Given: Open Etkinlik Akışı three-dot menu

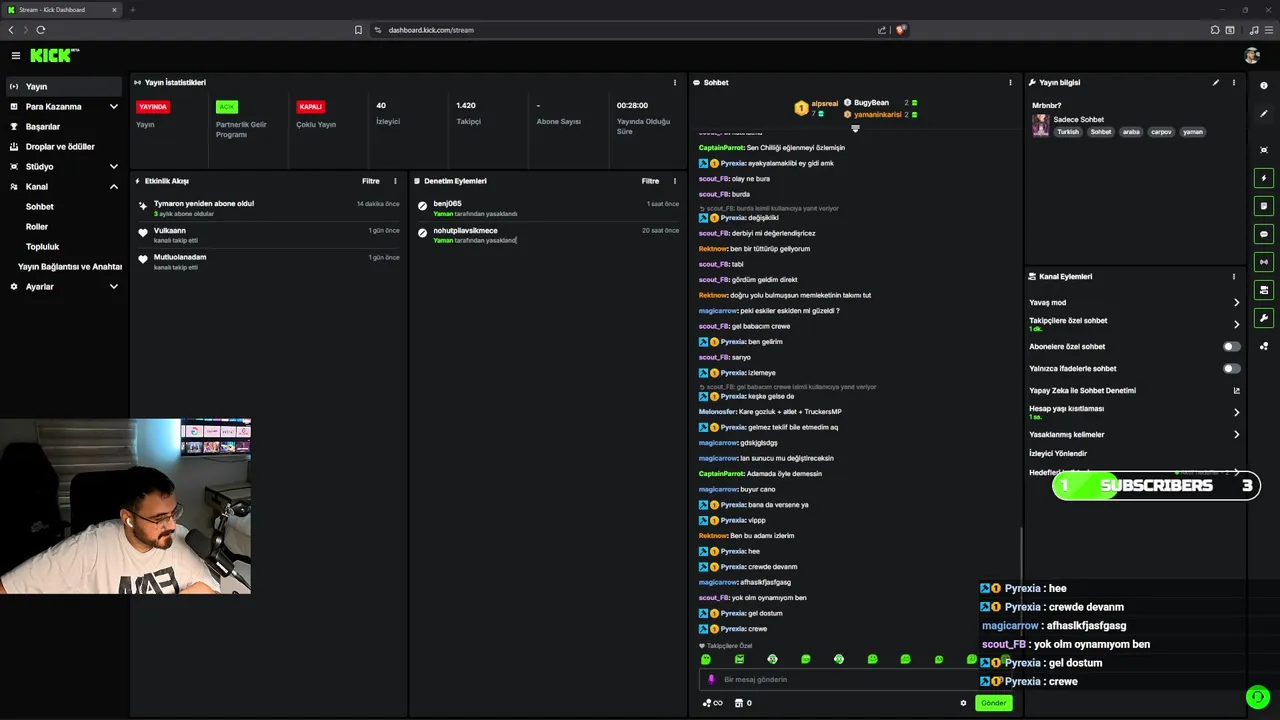Looking at the screenshot, I should point(395,181).
